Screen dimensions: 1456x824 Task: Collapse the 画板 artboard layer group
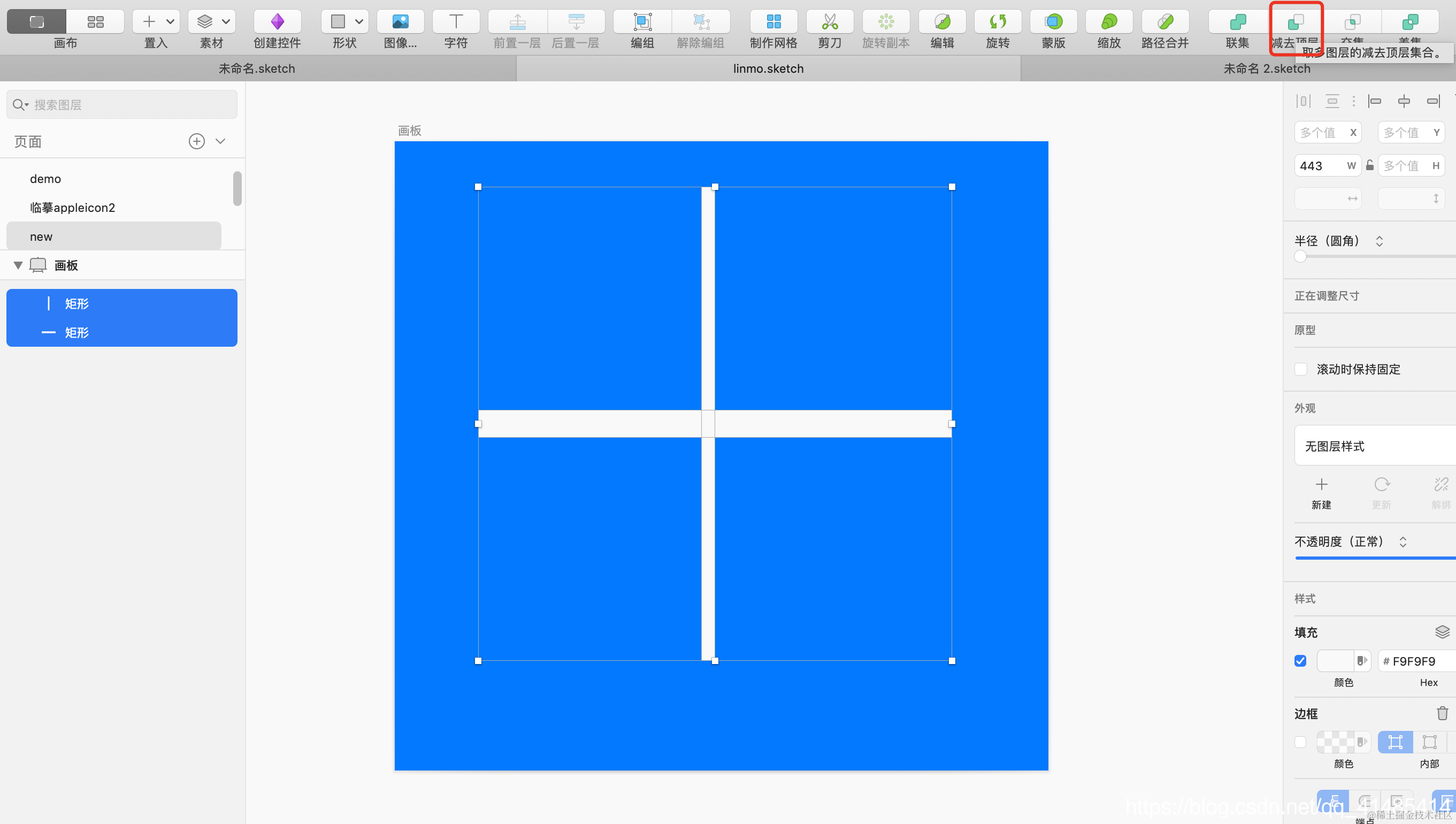point(18,265)
